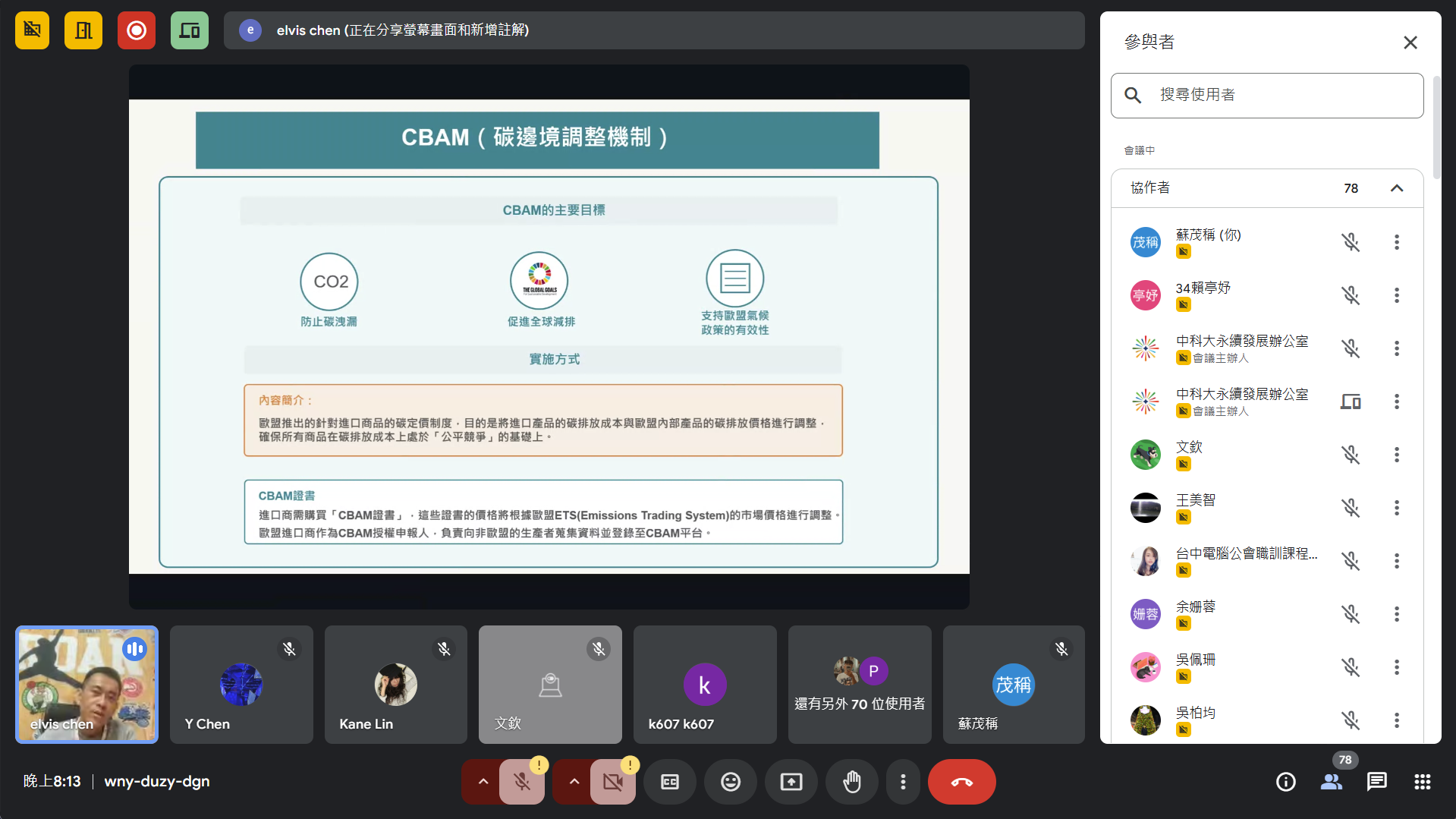Collapse the 協作者 section chevron

pyautogui.click(x=1396, y=188)
